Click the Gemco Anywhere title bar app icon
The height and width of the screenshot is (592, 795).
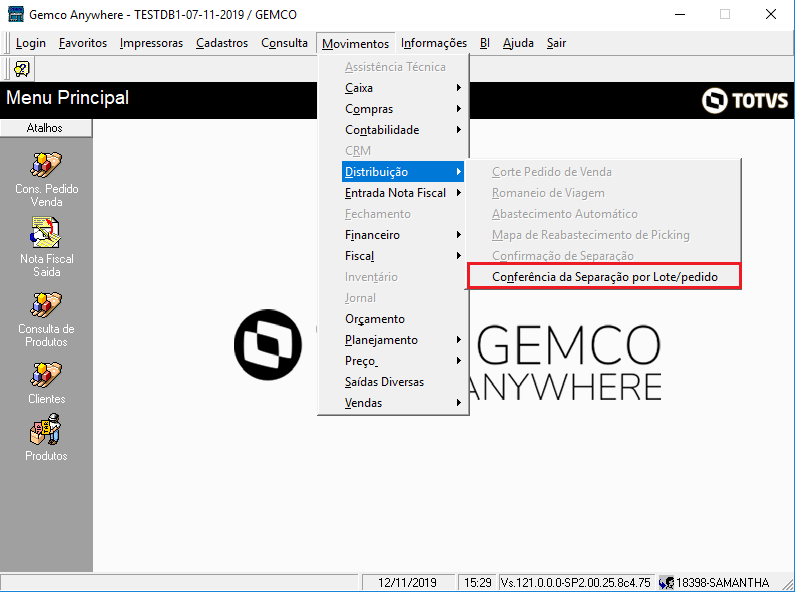coord(16,14)
